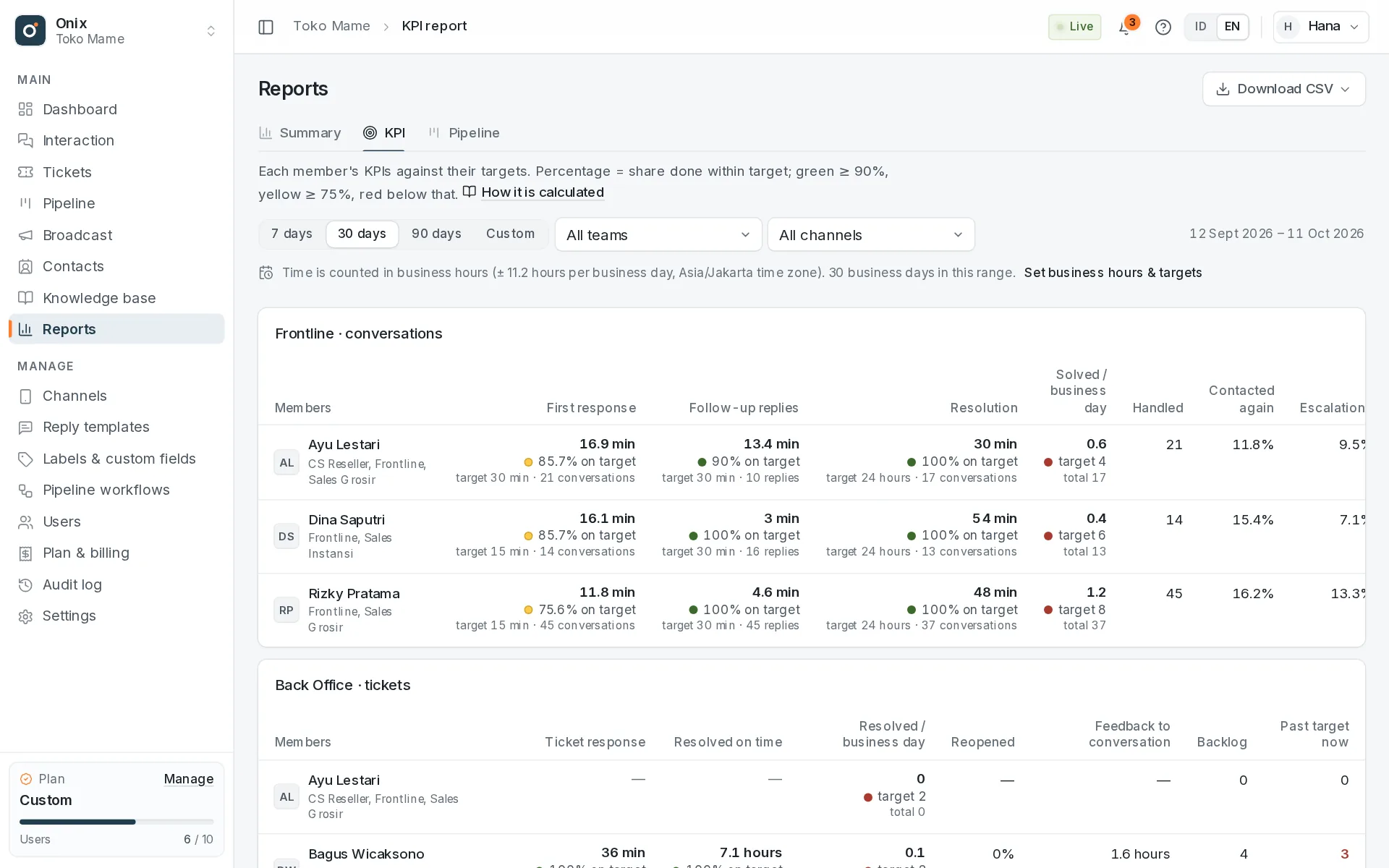Click the business hours calendar-clock icon
Screen dimensions: 1389x868
pyautogui.click(x=266, y=273)
